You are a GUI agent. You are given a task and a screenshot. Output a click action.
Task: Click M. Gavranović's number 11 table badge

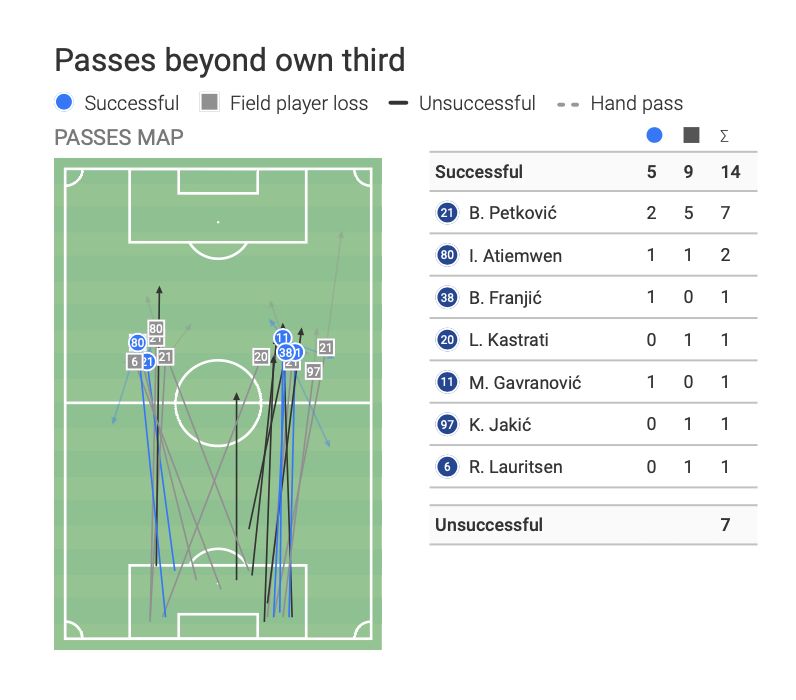tap(447, 382)
